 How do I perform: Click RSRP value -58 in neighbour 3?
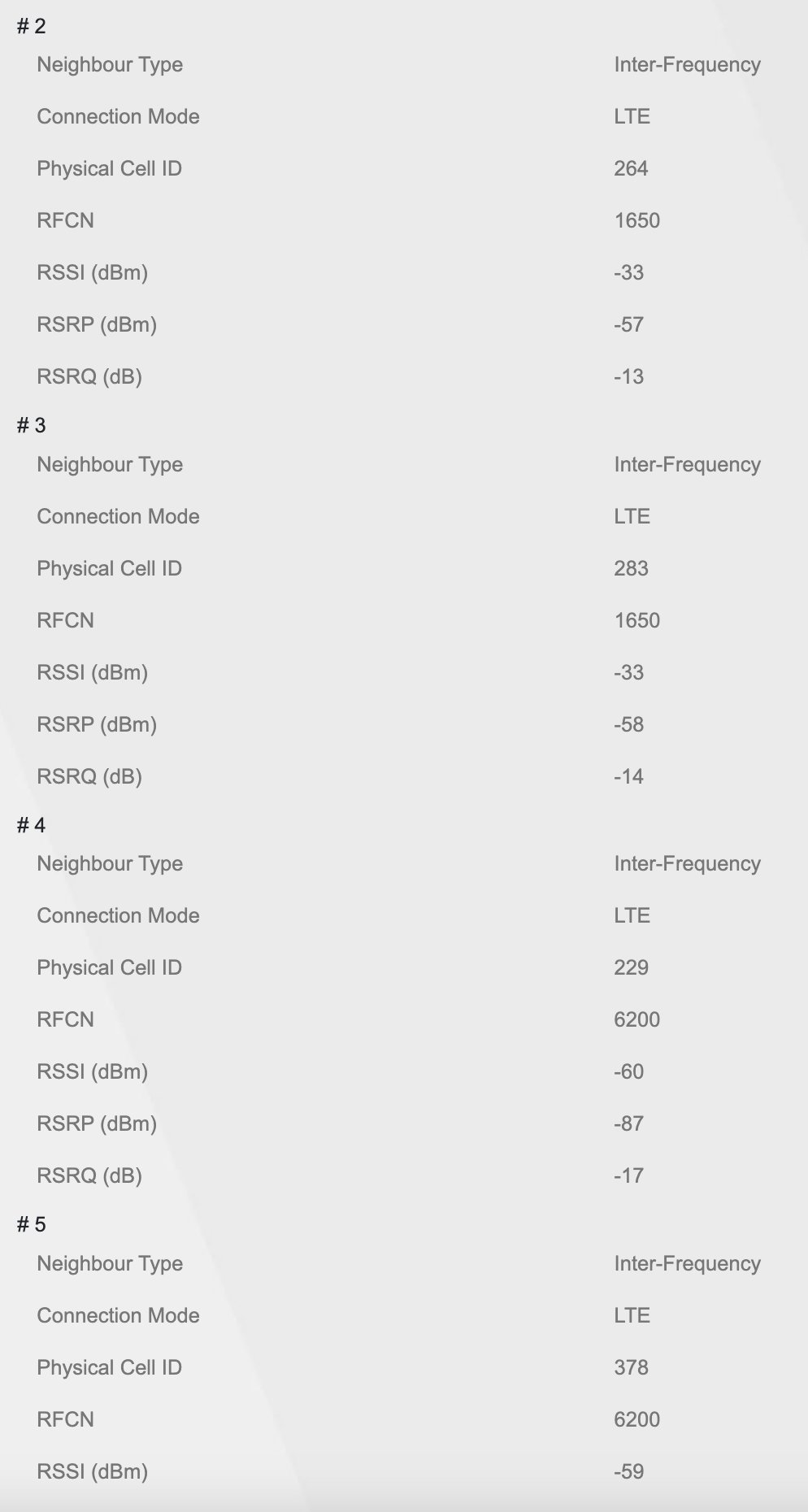(x=628, y=724)
